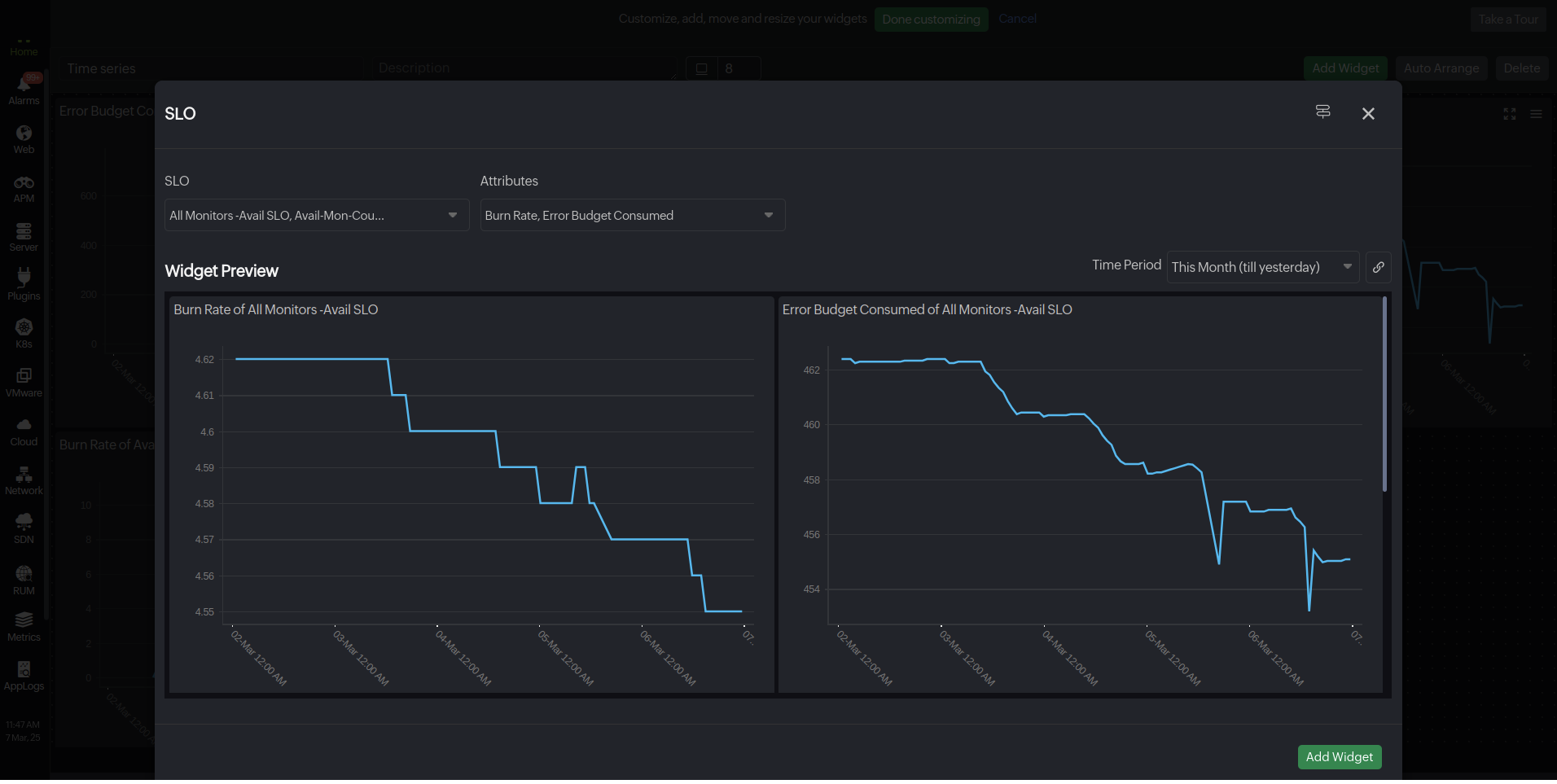Open the RUM monitoring section
Screen dimensions: 1557x784
click(24, 576)
